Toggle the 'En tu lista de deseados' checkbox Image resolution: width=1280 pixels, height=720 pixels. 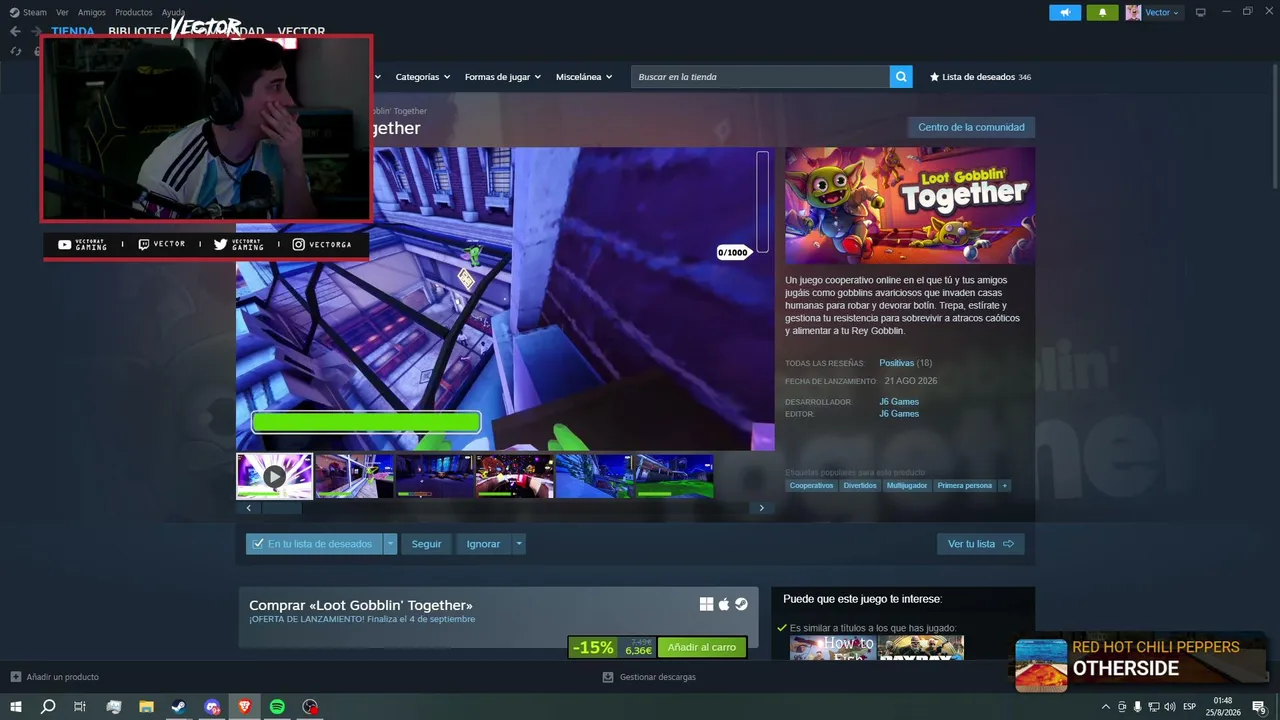point(258,544)
